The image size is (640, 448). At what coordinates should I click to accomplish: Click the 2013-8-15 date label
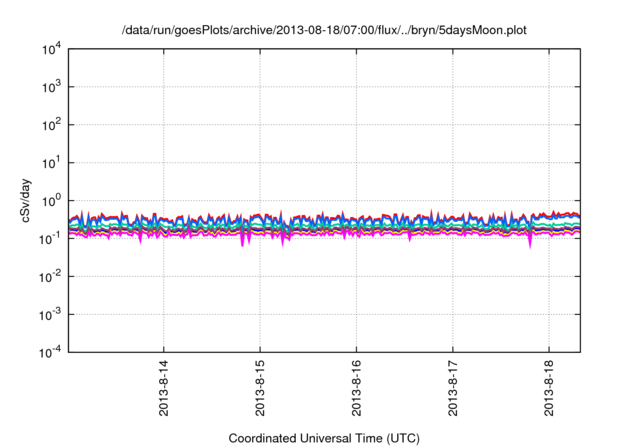260,388
